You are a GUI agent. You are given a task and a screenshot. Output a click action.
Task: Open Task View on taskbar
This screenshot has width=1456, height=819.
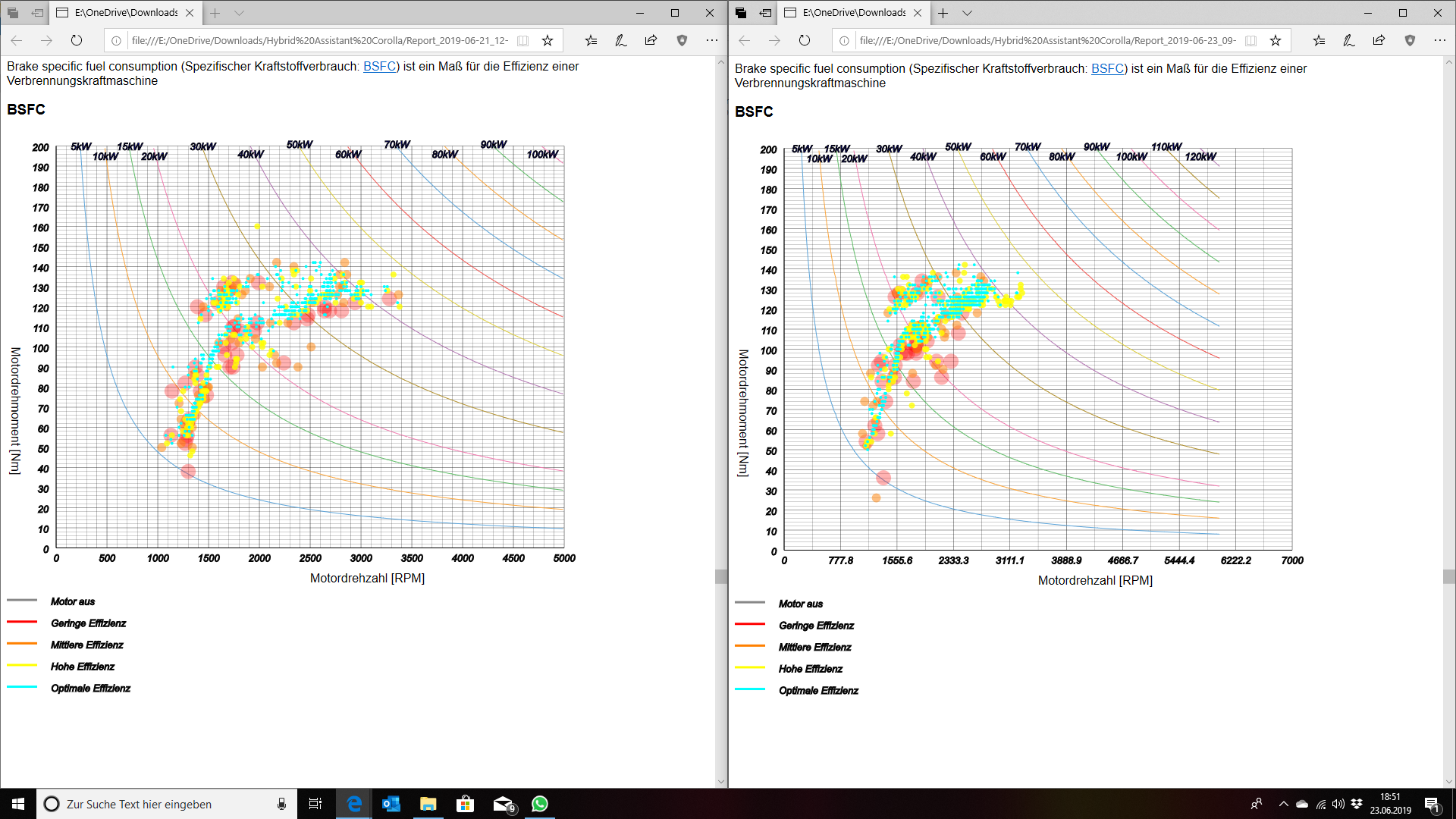coord(315,804)
